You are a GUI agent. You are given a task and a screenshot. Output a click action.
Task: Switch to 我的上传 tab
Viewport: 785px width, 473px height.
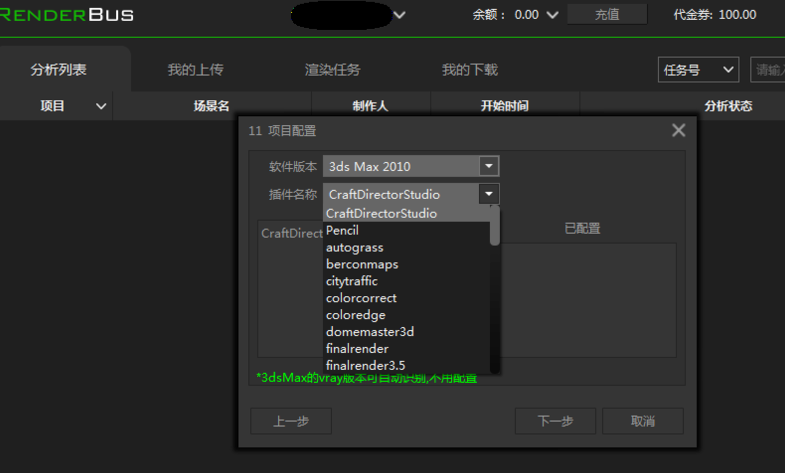(x=195, y=70)
